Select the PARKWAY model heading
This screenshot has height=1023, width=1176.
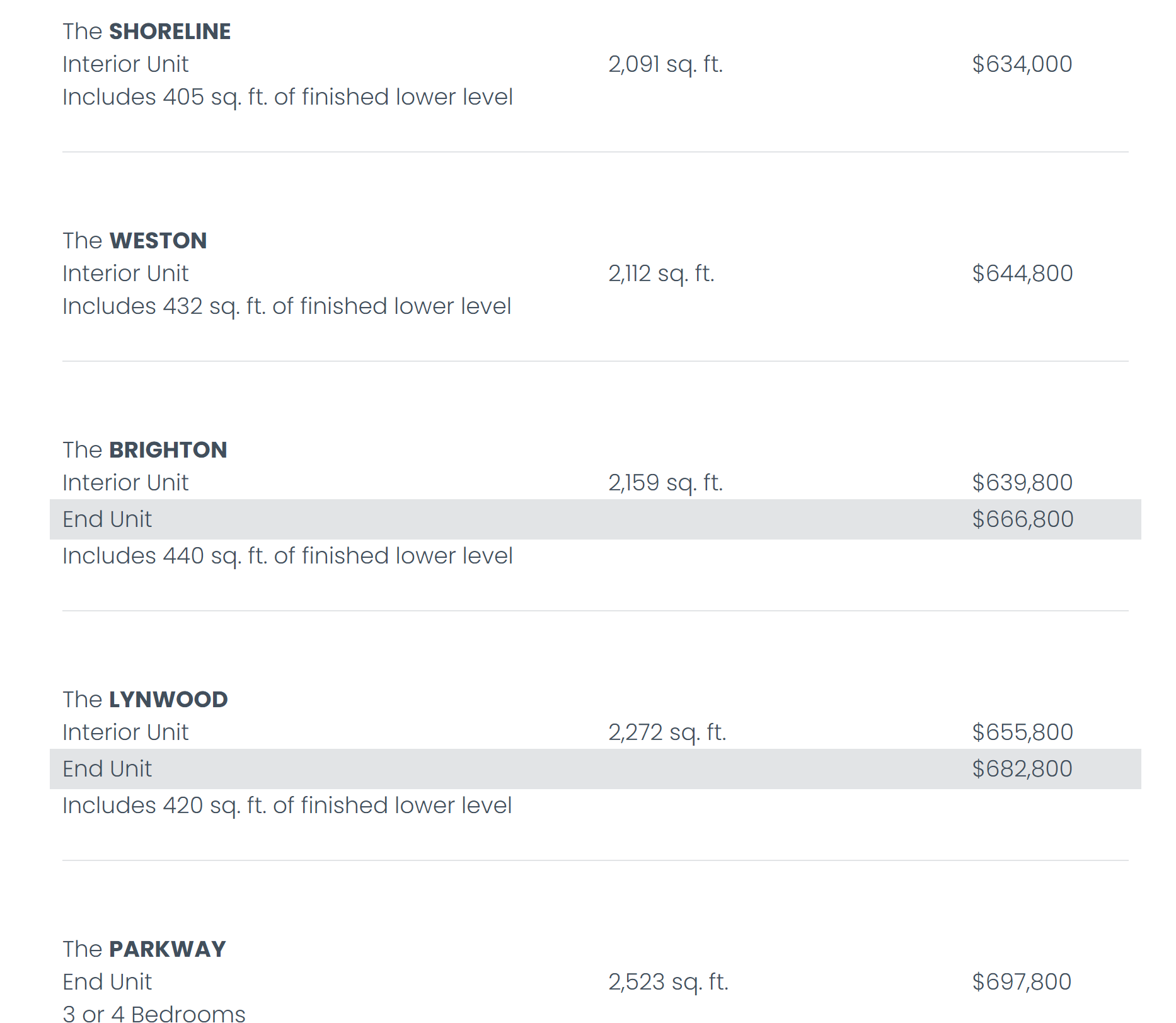[x=144, y=949]
